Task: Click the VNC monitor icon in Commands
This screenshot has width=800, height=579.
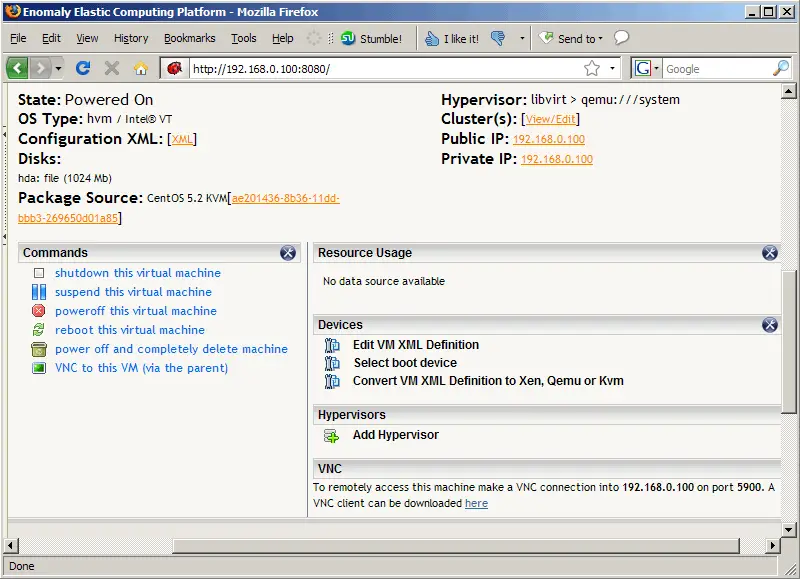Action: [x=39, y=368]
